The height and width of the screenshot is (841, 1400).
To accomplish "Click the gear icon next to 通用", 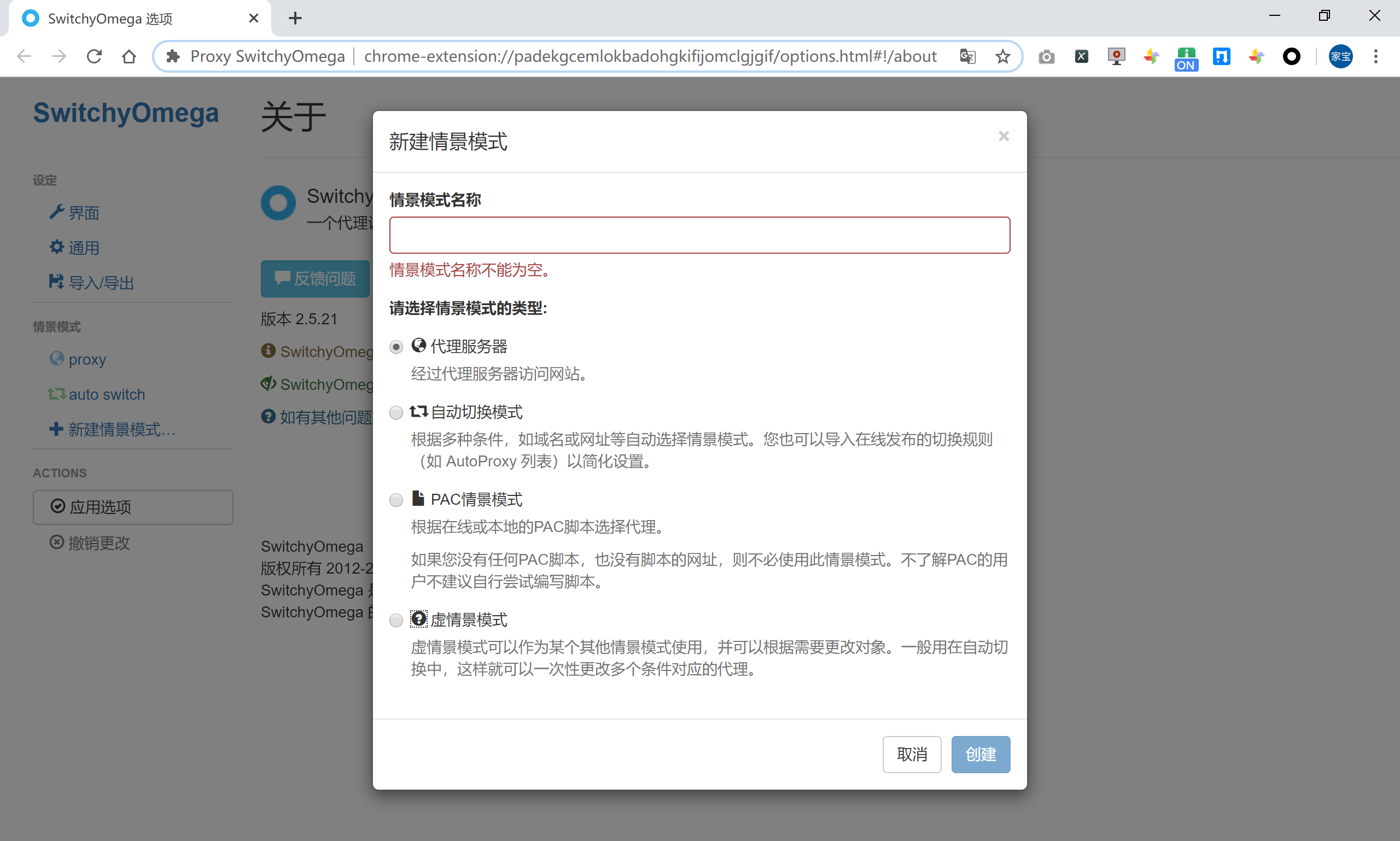I will coord(56,247).
